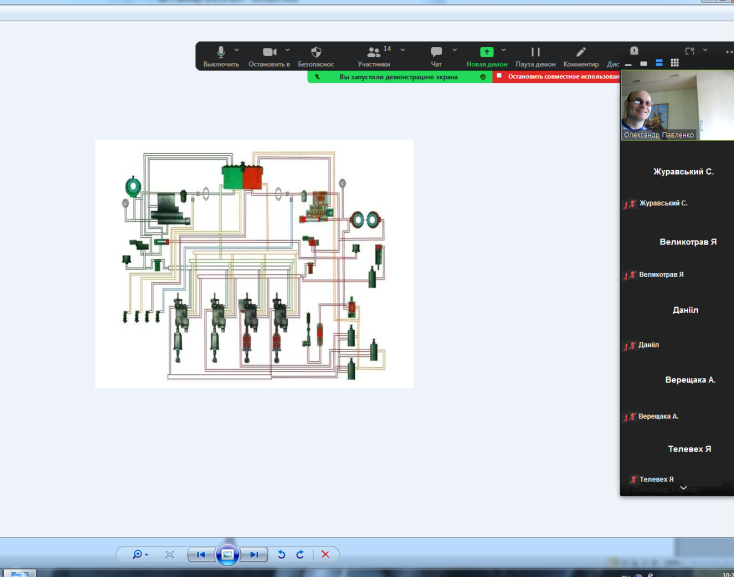Click the red Остановить совместное использование button
Screen dimensions: 734x577
click(560, 76)
